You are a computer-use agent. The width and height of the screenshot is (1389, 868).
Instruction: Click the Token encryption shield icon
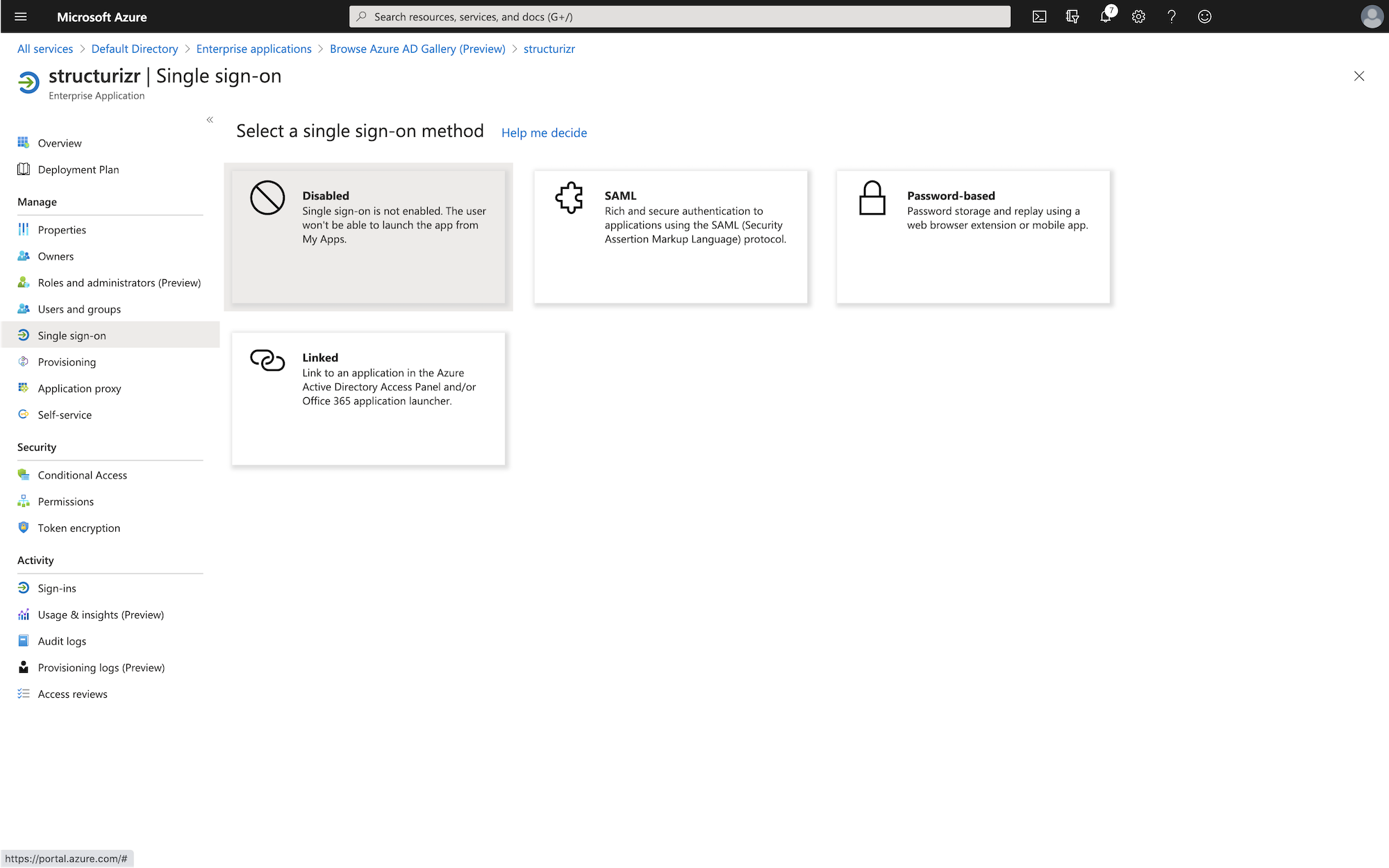click(24, 527)
